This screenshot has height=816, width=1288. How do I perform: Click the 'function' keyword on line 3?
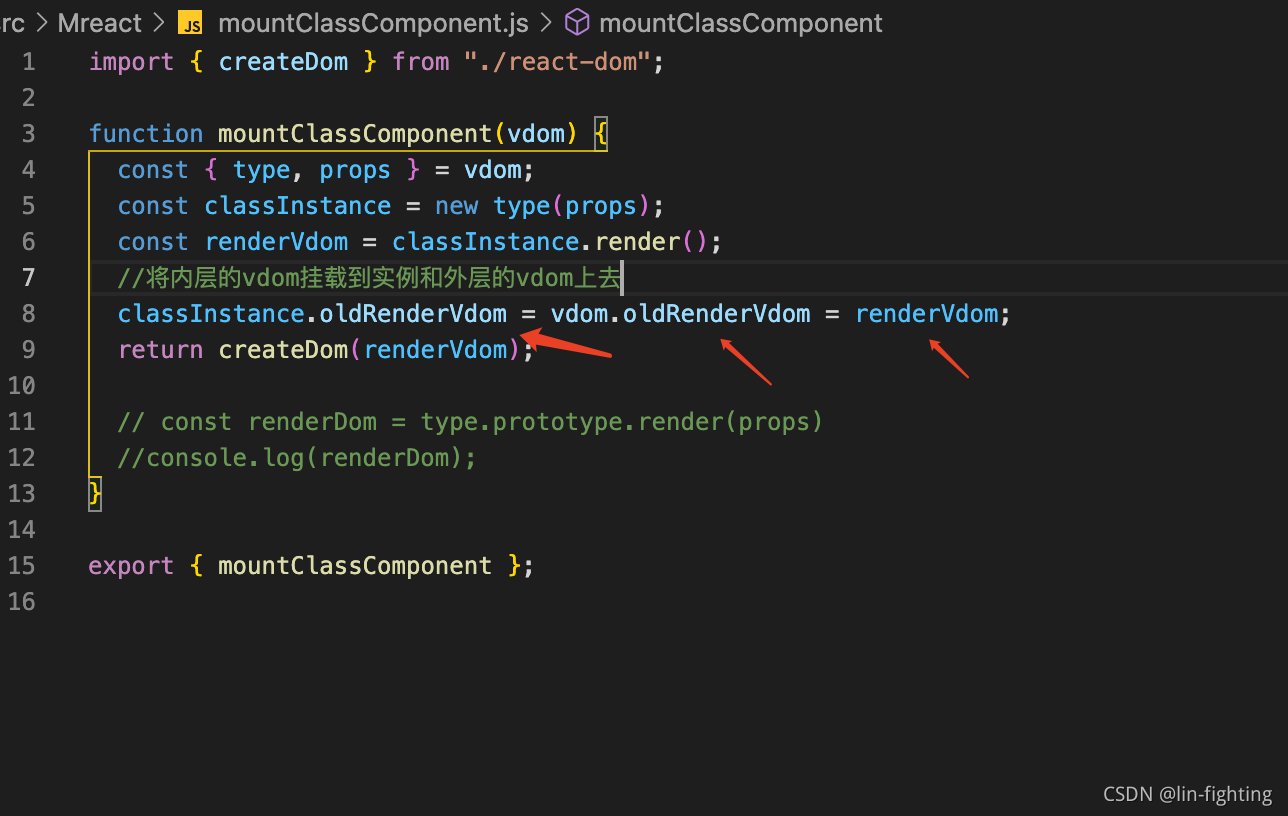146,134
